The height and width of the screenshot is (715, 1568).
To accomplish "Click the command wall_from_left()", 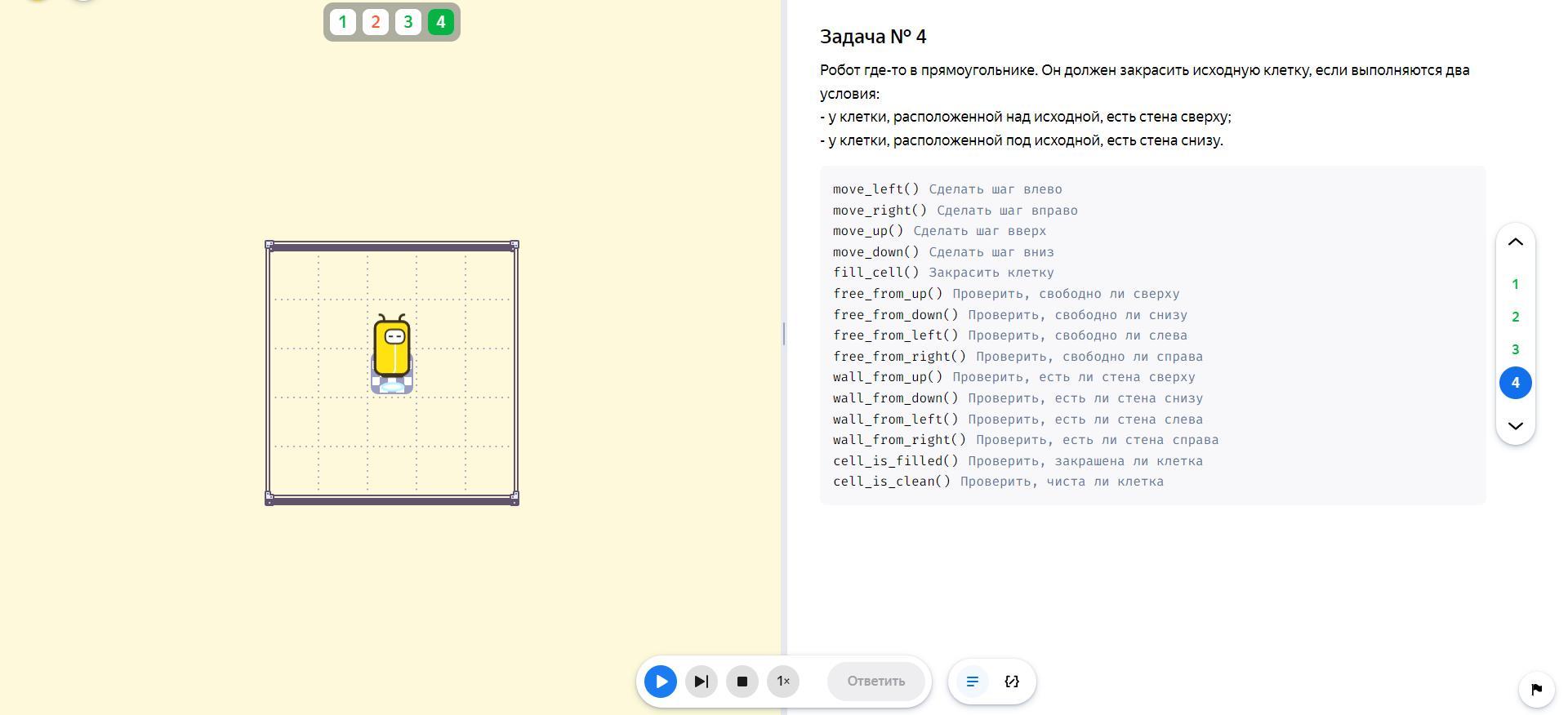I will tap(896, 420).
